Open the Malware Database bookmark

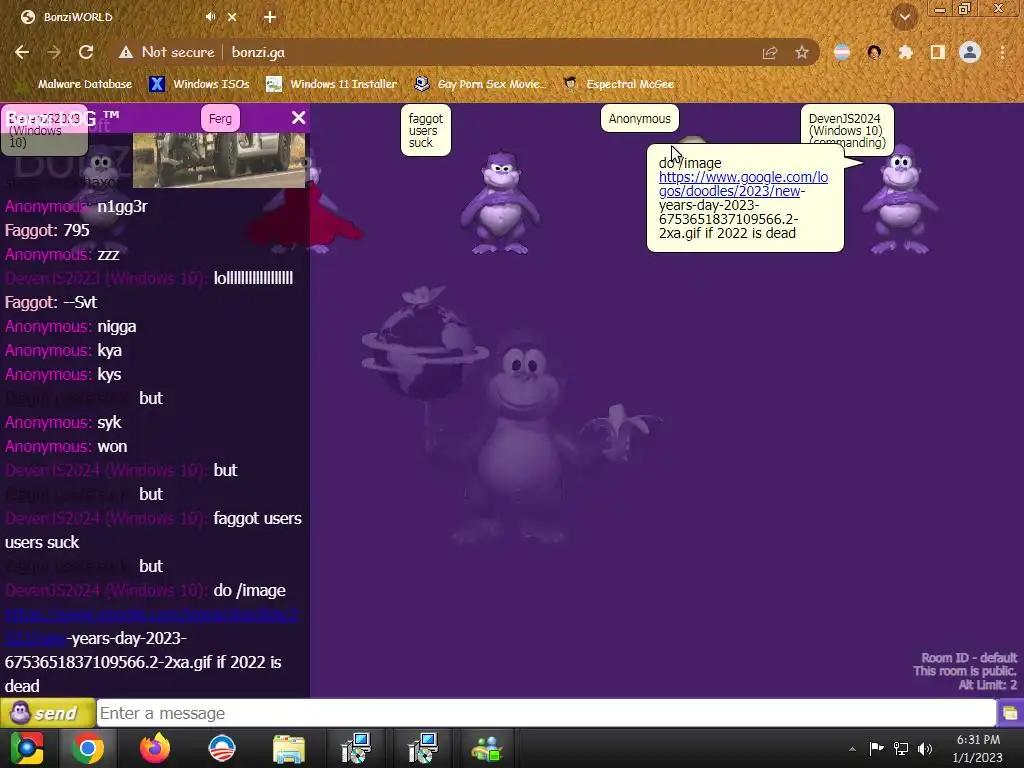(x=76, y=84)
